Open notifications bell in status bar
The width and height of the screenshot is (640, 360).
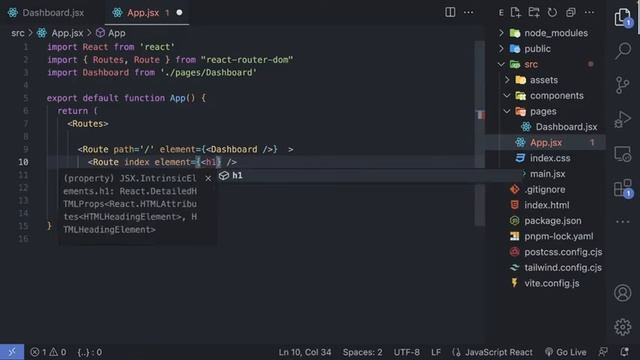pos(624,352)
